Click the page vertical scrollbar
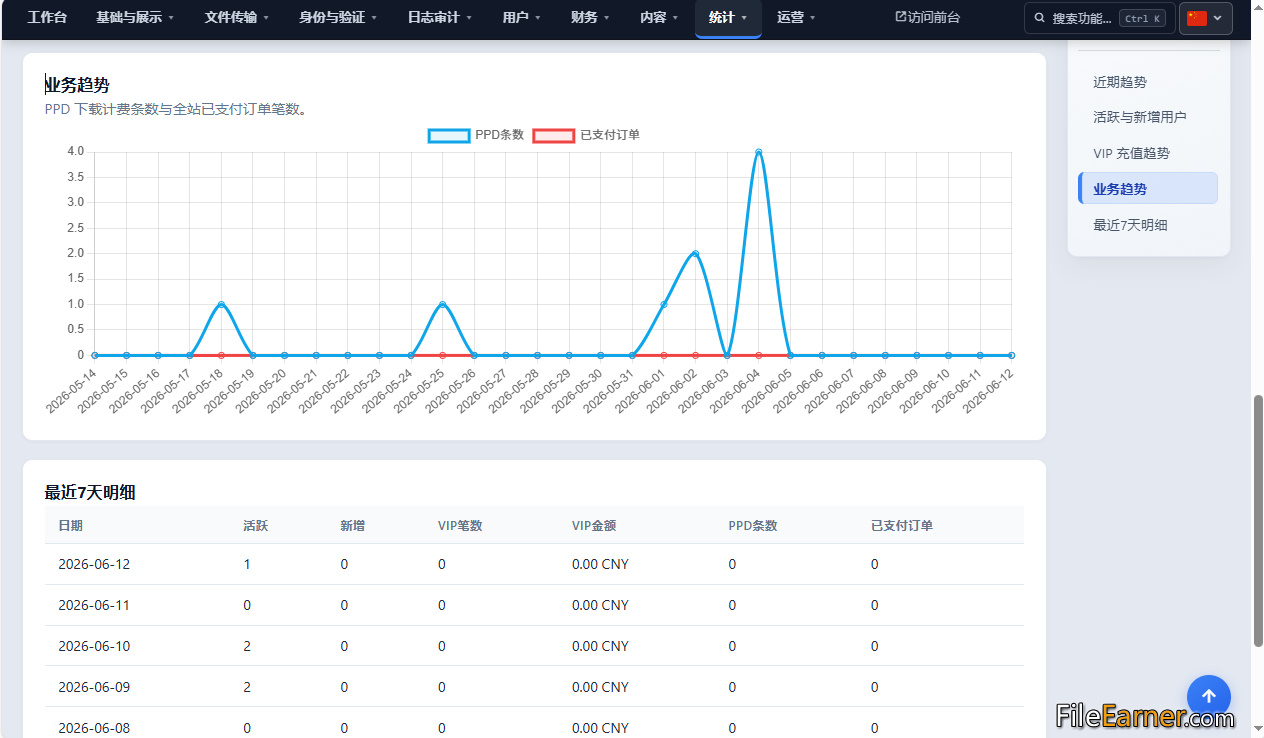The image size is (1264, 738). pyautogui.click(x=1258, y=520)
